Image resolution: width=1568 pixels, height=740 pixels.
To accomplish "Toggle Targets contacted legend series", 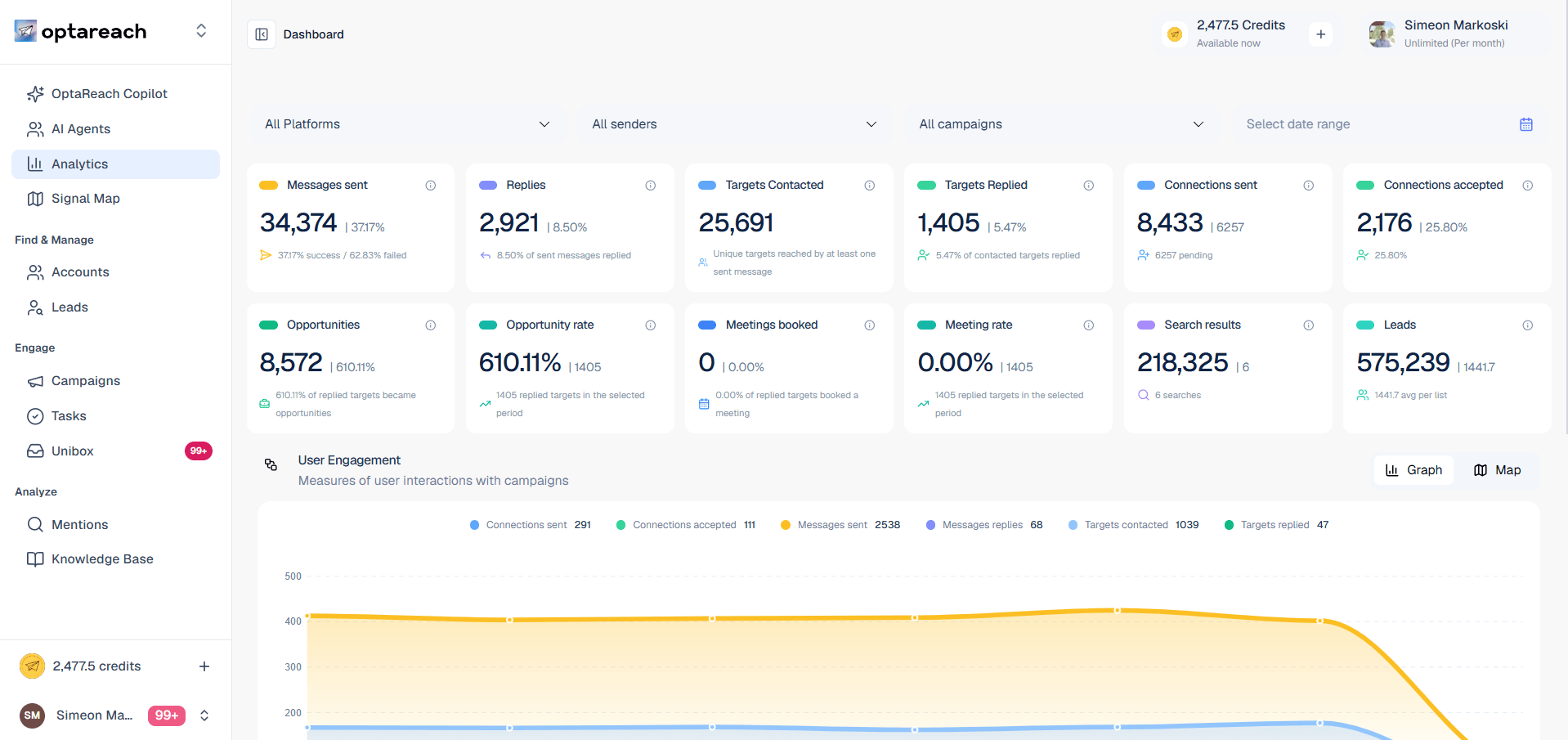I will pos(1133,525).
